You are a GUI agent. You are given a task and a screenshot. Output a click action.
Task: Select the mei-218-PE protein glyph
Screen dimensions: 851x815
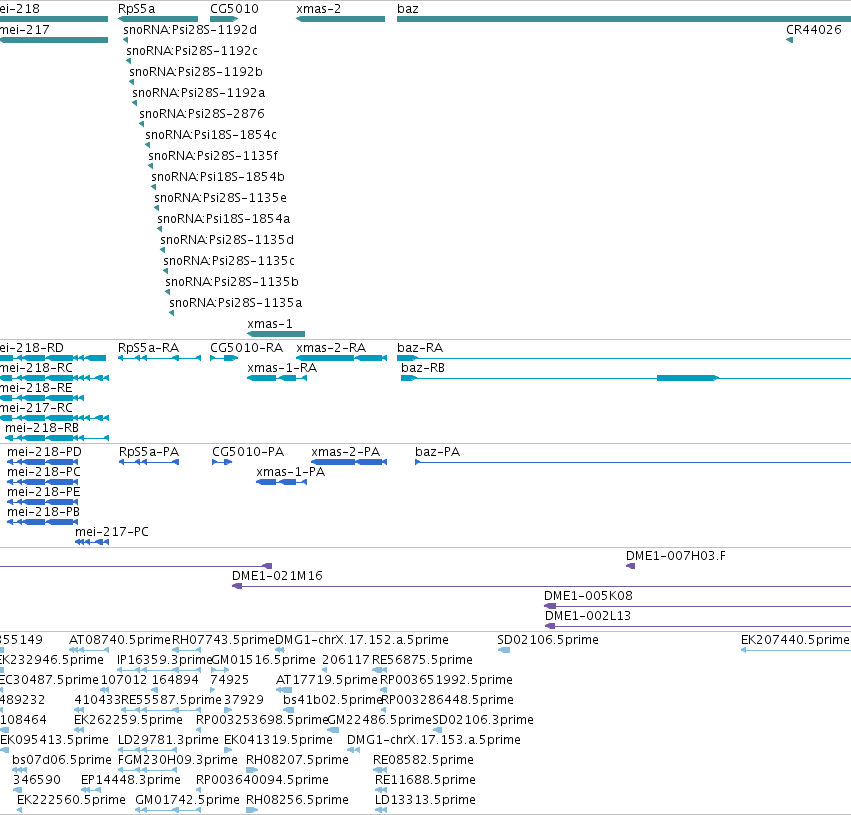click(42, 502)
